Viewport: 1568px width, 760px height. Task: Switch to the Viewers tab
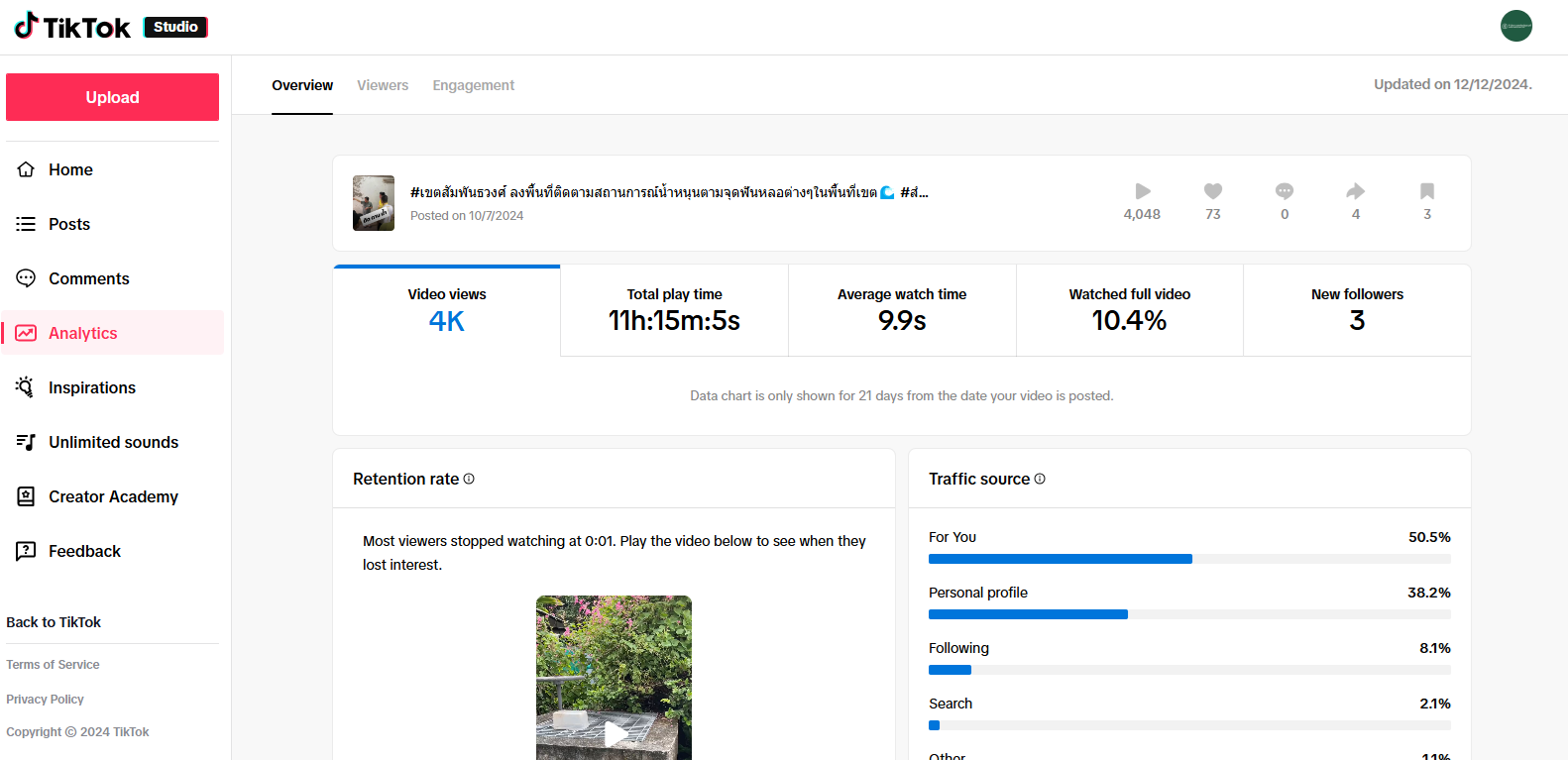(x=383, y=85)
